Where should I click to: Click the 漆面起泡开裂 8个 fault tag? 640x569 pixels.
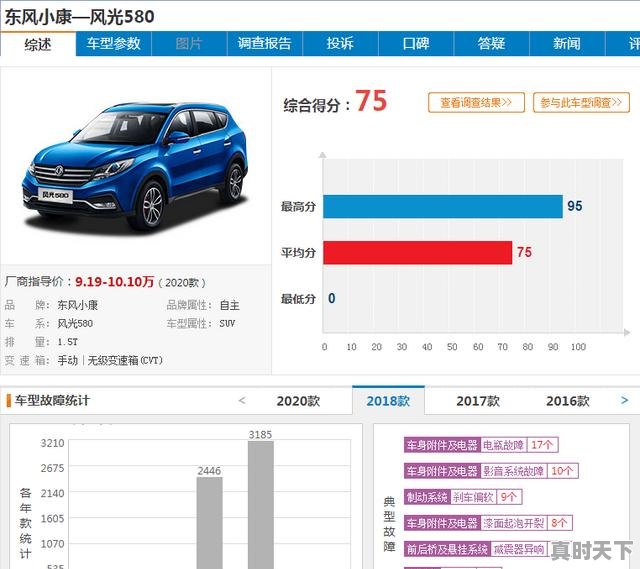click(x=488, y=523)
